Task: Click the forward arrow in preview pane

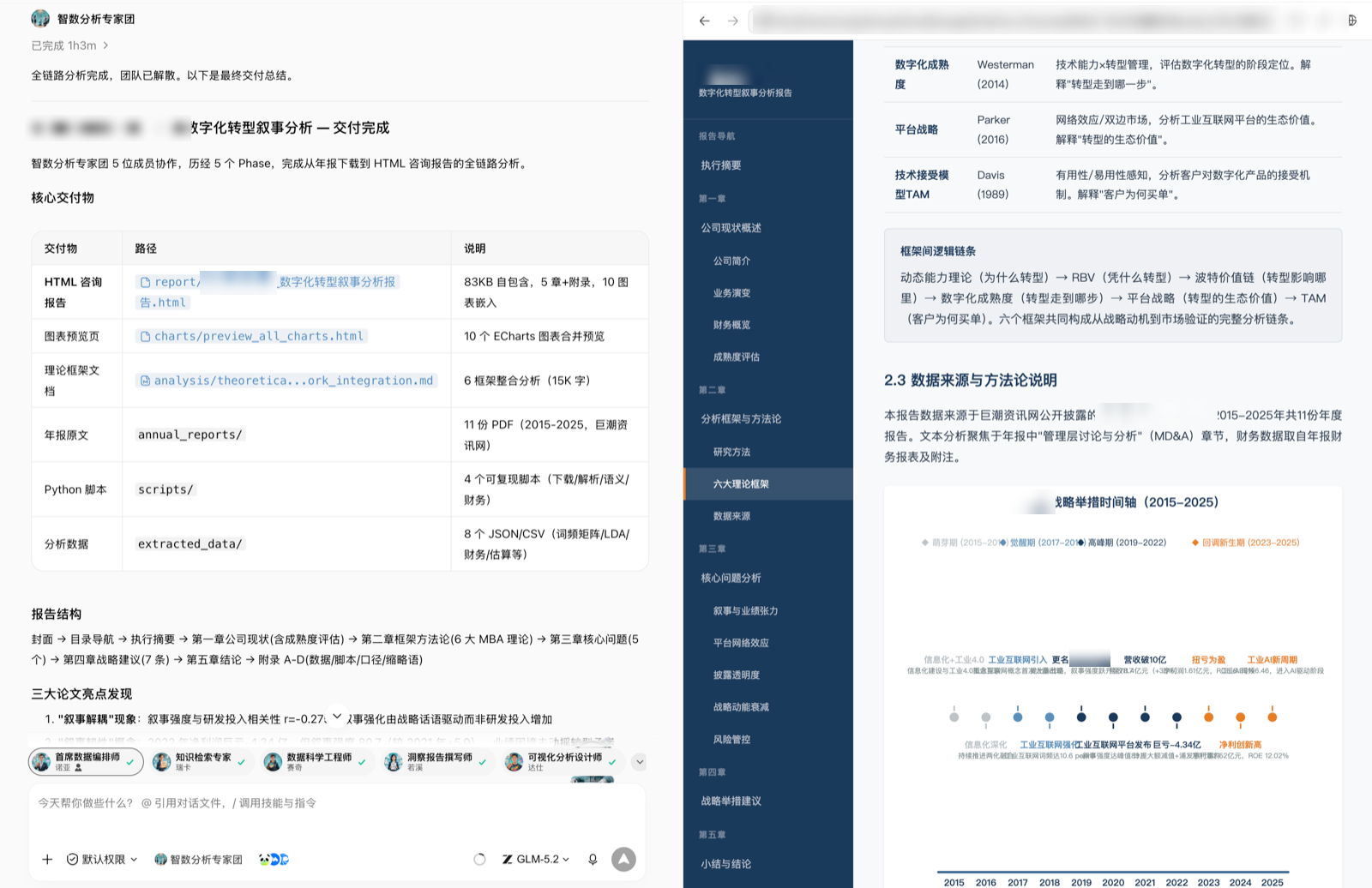Action: pyautogui.click(x=732, y=21)
